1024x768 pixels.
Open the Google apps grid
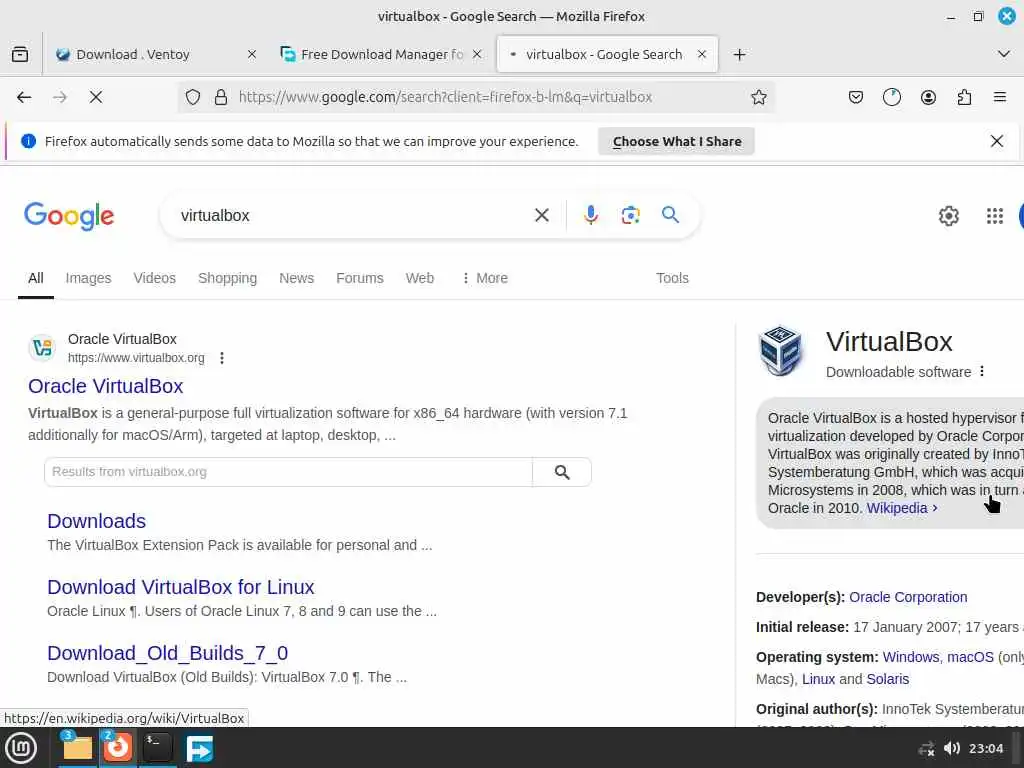[x=995, y=216]
